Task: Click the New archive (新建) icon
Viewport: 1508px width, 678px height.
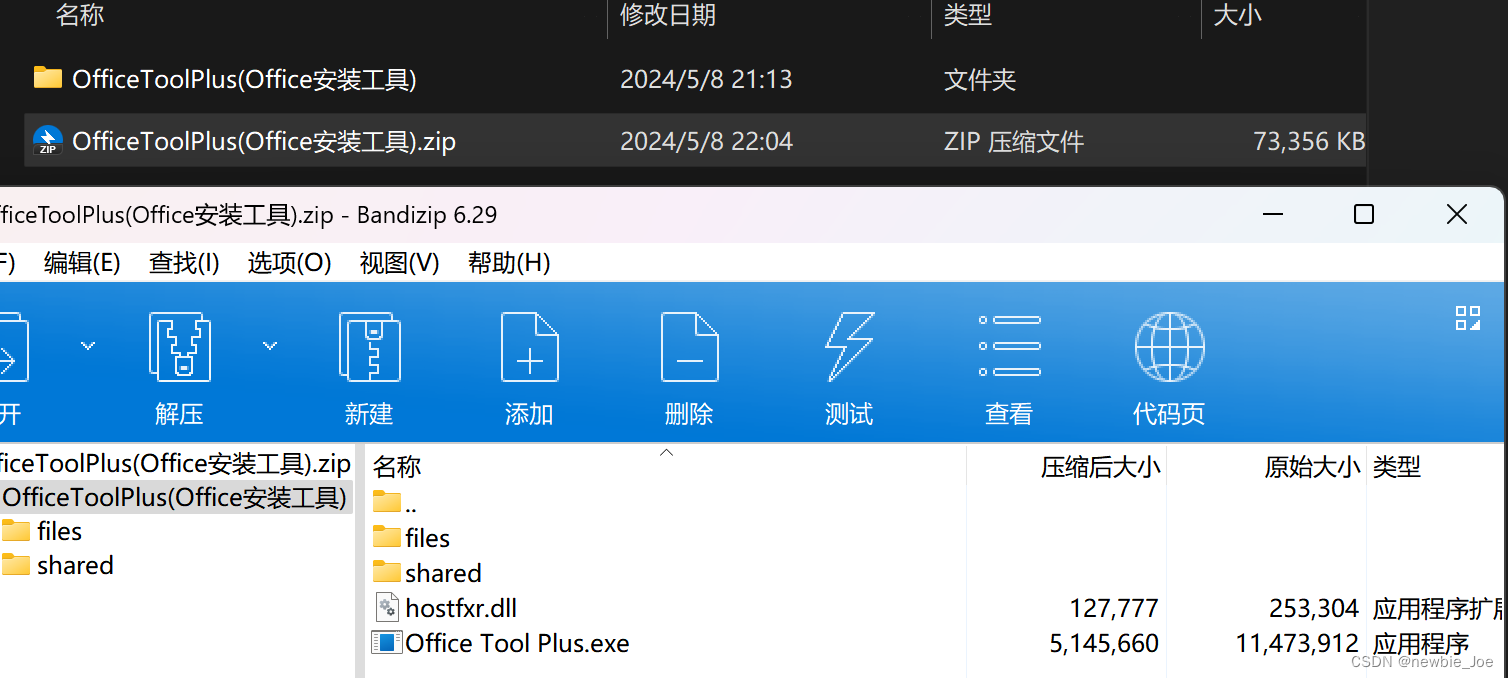Action: pyautogui.click(x=369, y=346)
